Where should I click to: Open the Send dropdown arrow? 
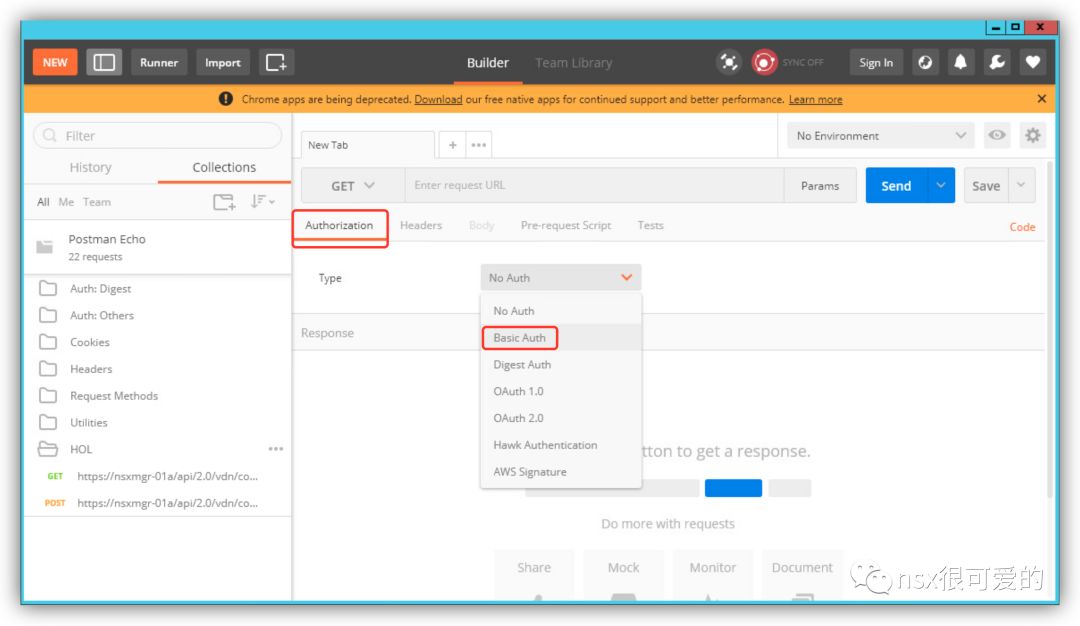pyautogui.click(x=941, y=186)
